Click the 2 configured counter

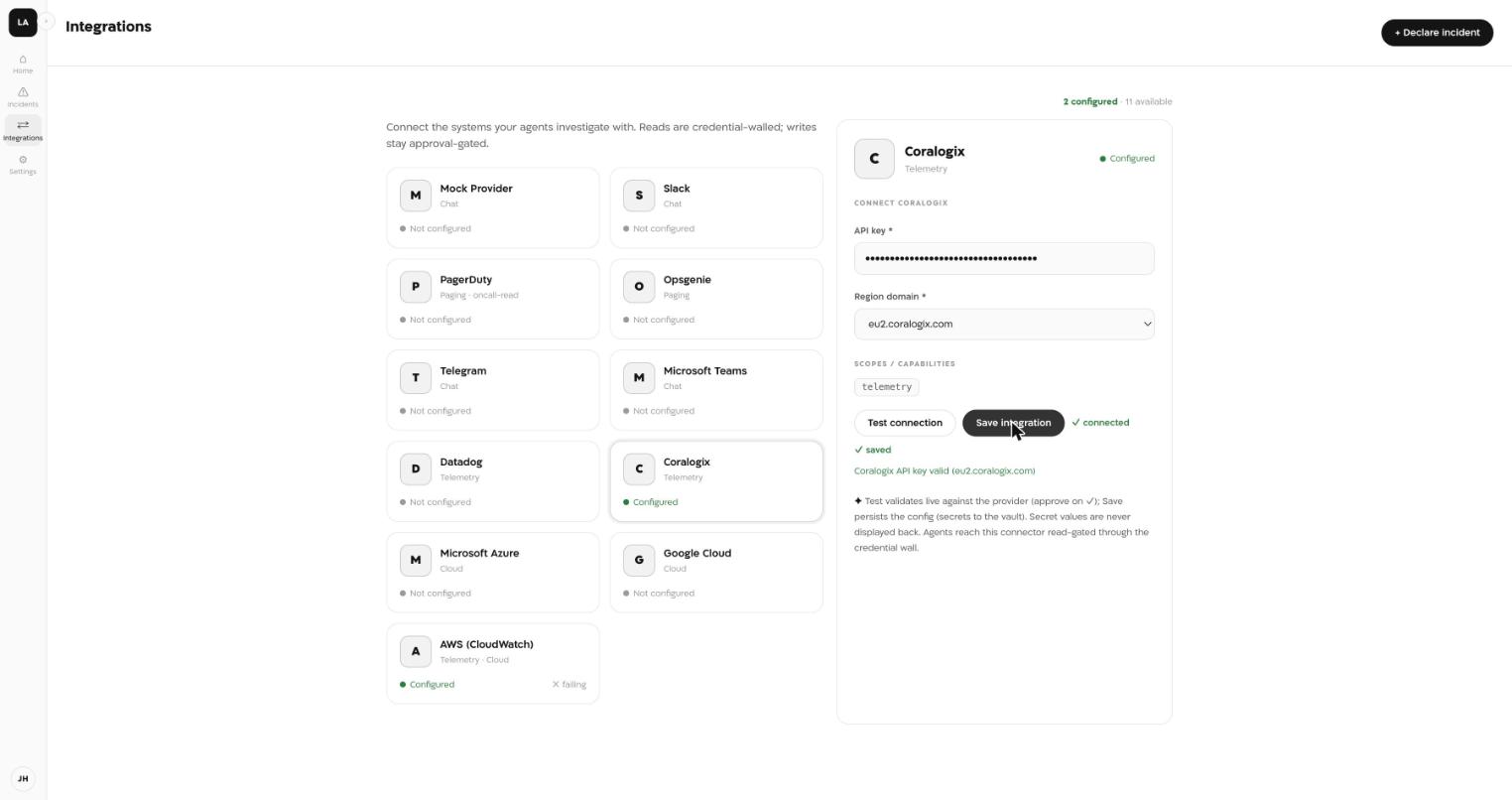(1089, 102)
